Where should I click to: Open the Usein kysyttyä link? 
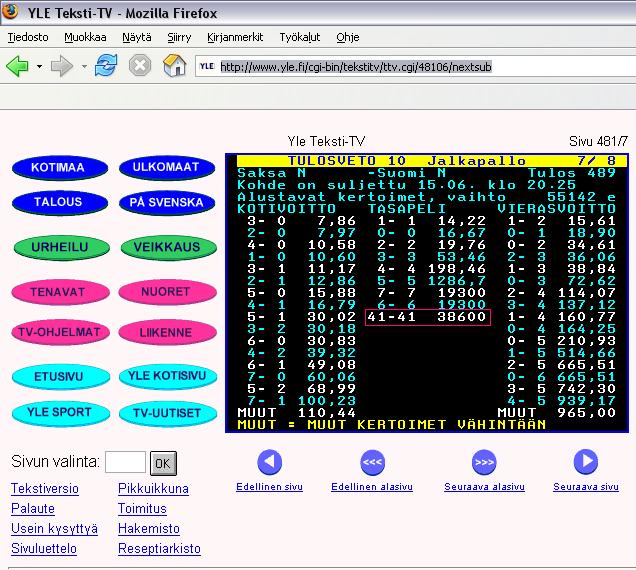[54, 529]
